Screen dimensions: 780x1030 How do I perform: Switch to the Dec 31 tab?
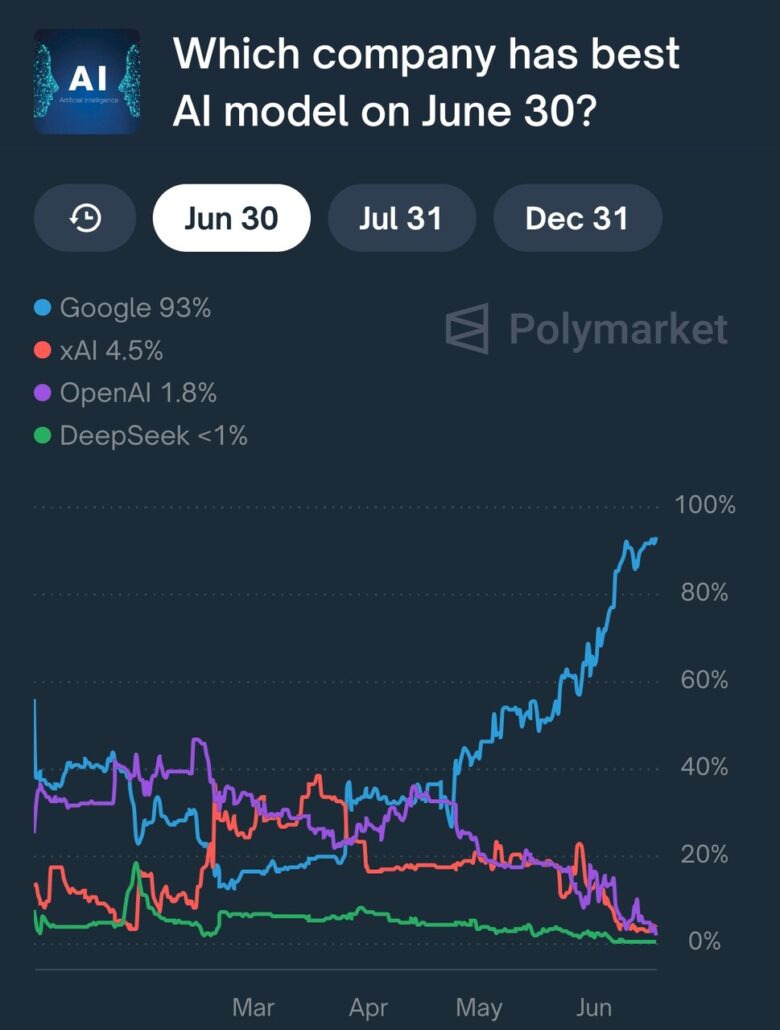(x=577, y=218)
